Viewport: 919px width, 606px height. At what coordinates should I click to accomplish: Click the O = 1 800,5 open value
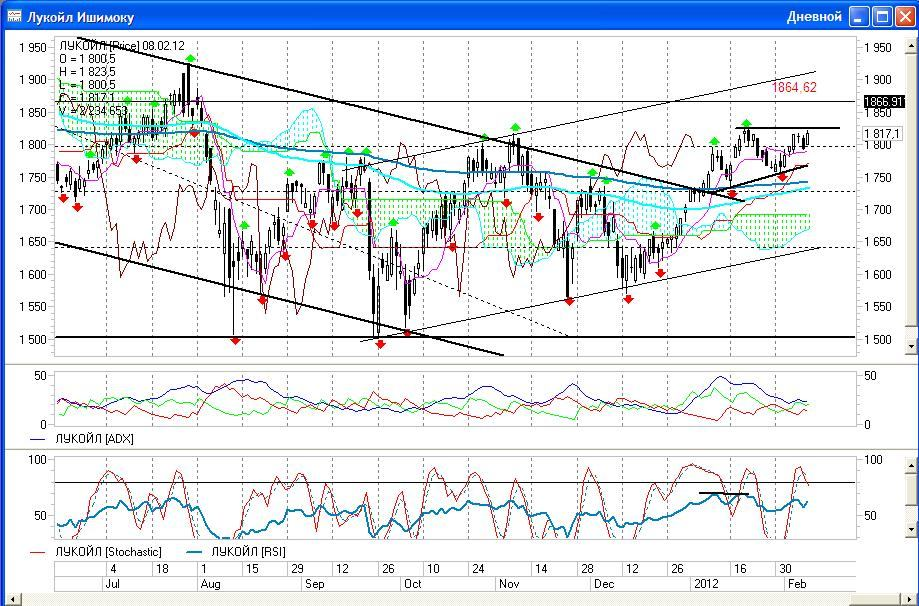point(87,59)
